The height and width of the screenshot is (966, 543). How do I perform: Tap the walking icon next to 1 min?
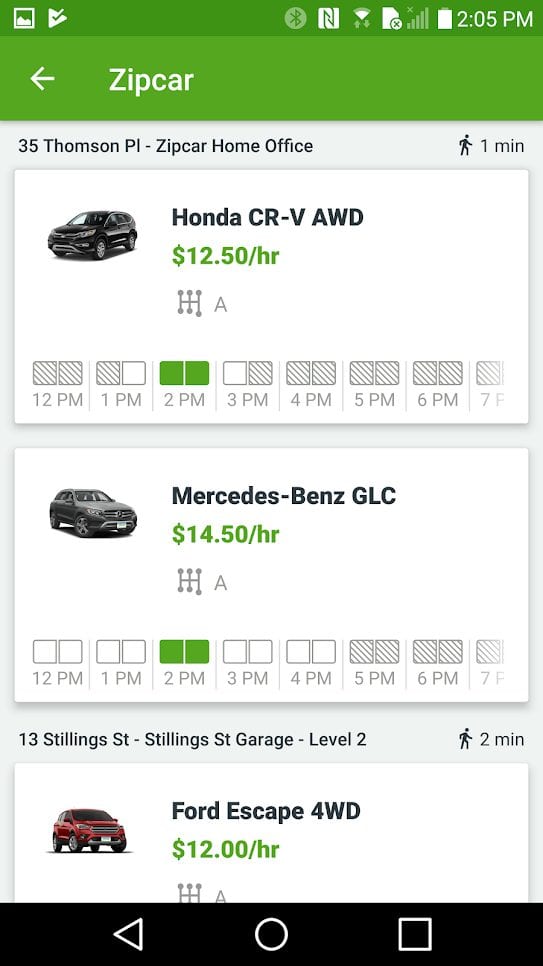pyautogui.click(x=465, y=146)
